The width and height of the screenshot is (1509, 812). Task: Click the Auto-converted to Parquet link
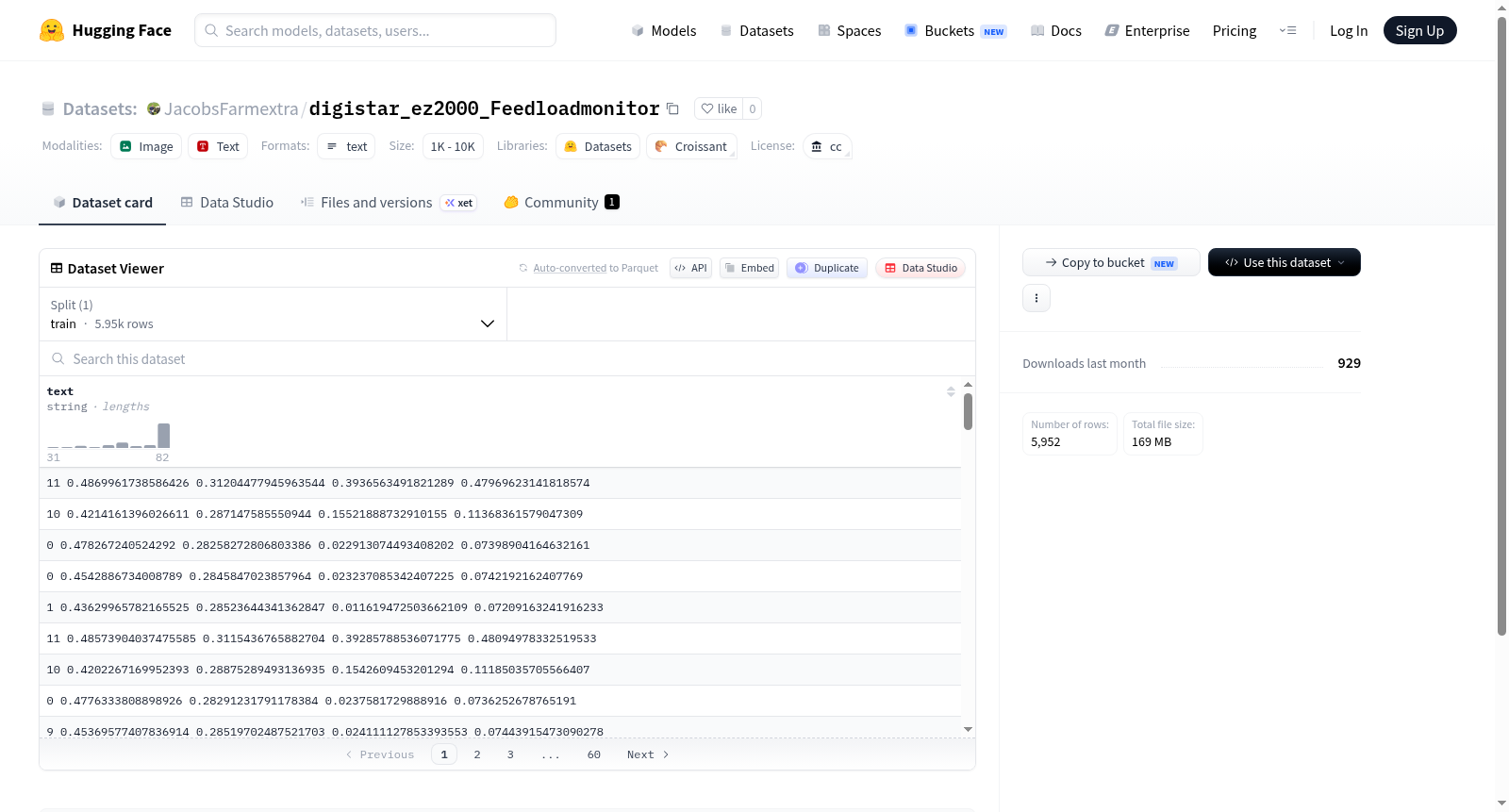570,268
